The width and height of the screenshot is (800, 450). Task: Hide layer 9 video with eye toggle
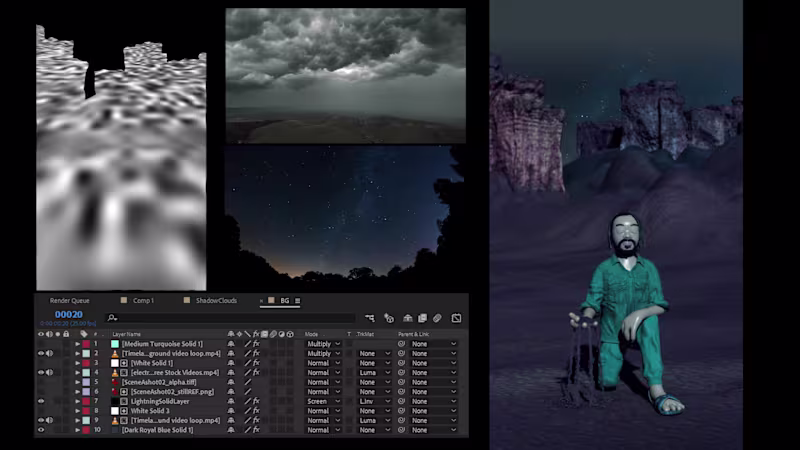[41, 420]
